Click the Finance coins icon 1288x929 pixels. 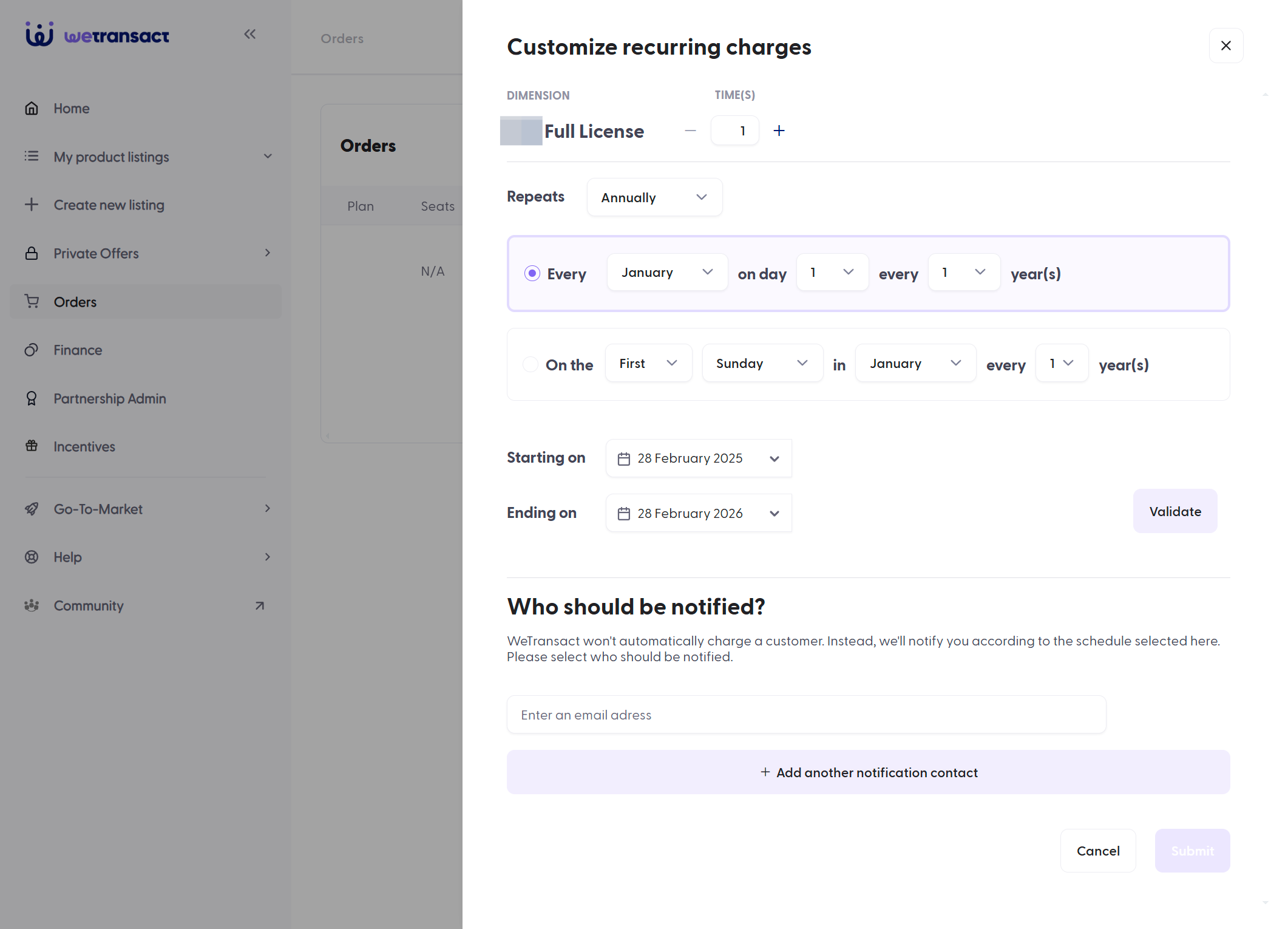coord(32,350)
